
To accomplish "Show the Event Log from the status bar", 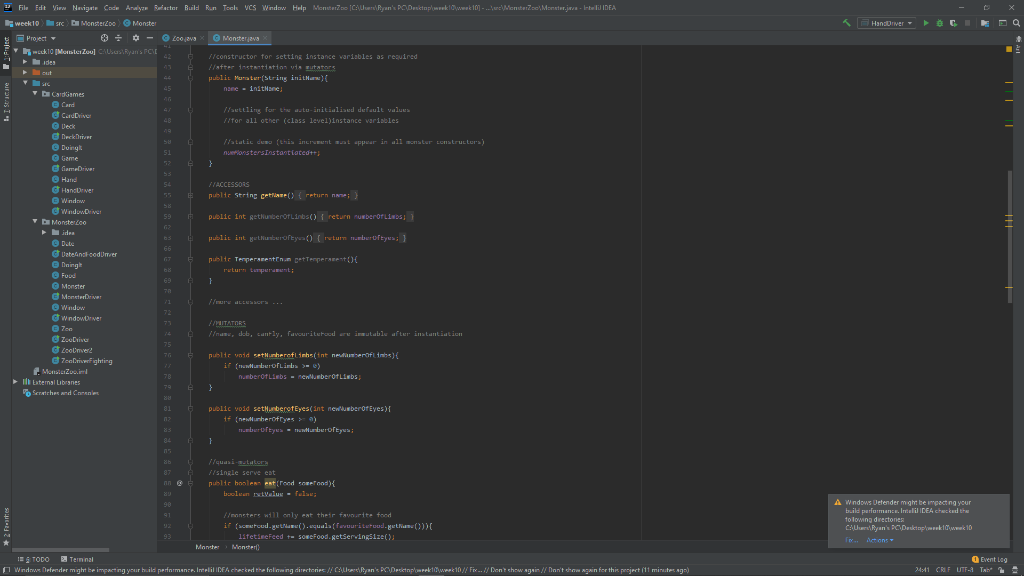I will point(994,559).
